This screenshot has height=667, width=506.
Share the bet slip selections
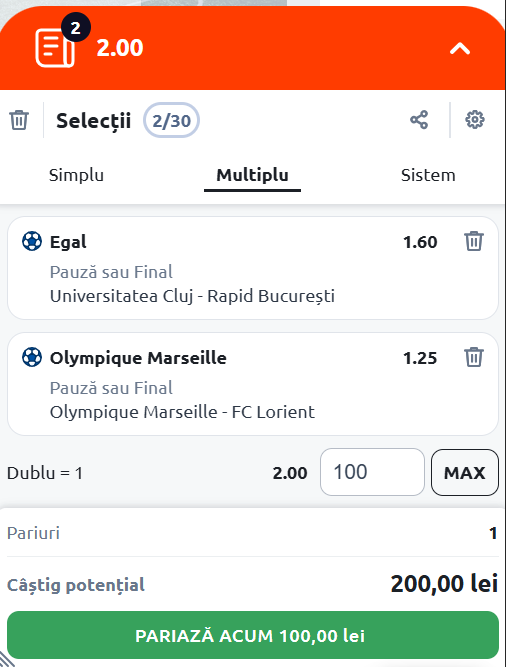pyautogui.click(x=419, y=120)
